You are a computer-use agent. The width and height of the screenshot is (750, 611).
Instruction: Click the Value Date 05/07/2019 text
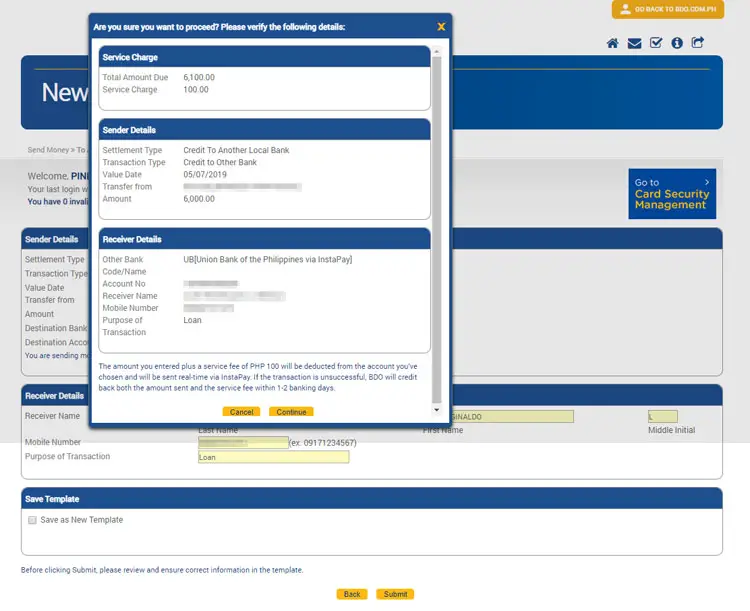(205, 175)
